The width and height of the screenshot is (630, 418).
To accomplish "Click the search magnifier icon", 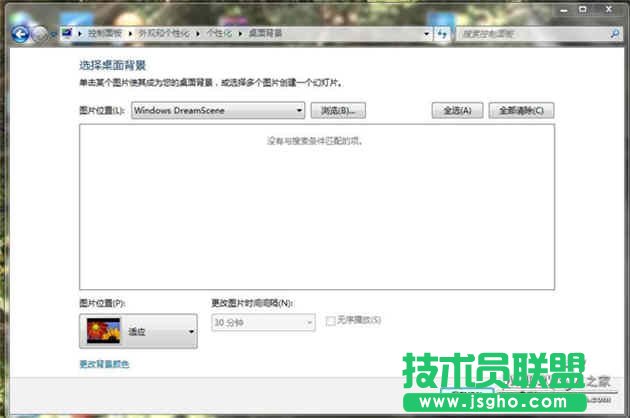I will click(x=615, y=34).
